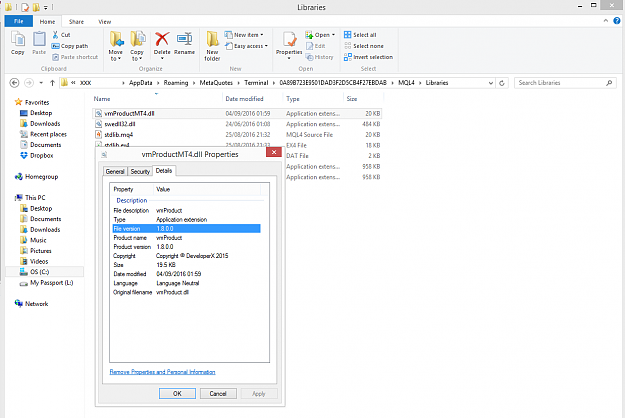
Task: Open Pictures under This PC
Action: [x=36, y=251]
